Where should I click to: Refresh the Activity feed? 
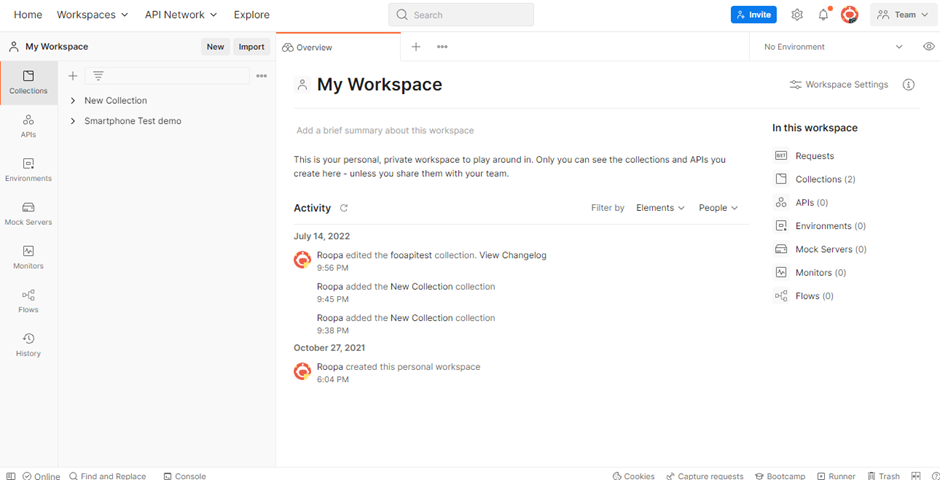click(344, 208)
